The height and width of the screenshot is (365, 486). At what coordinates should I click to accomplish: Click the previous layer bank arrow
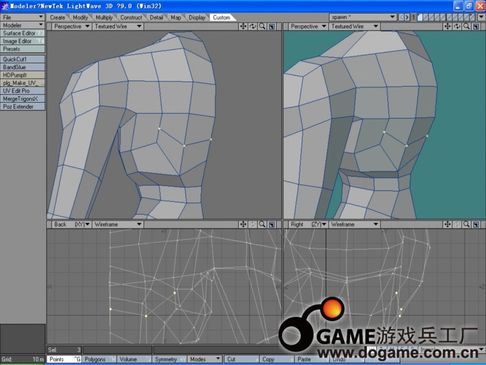click(402, 17)
